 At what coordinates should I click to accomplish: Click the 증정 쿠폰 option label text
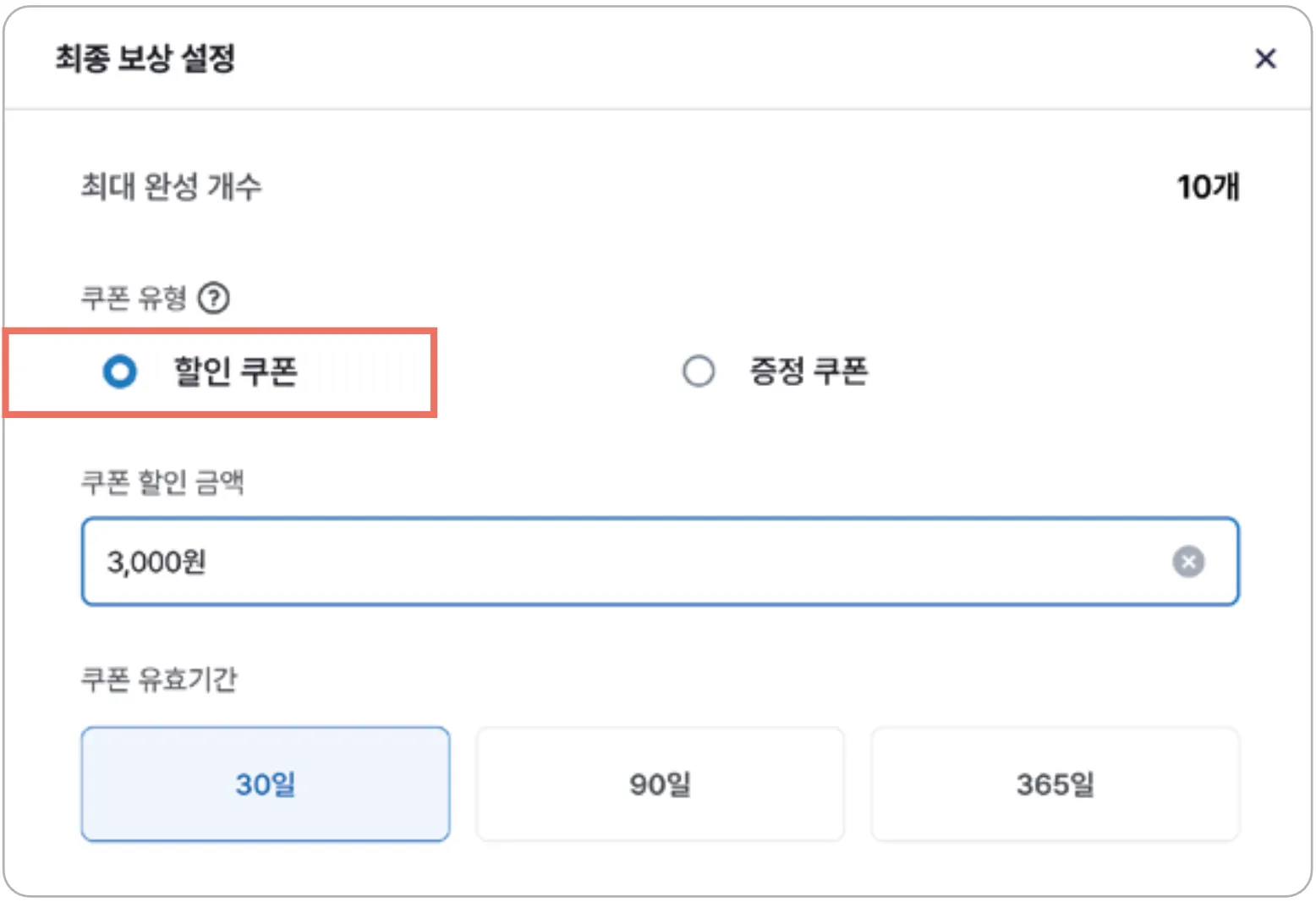(809, 371)
